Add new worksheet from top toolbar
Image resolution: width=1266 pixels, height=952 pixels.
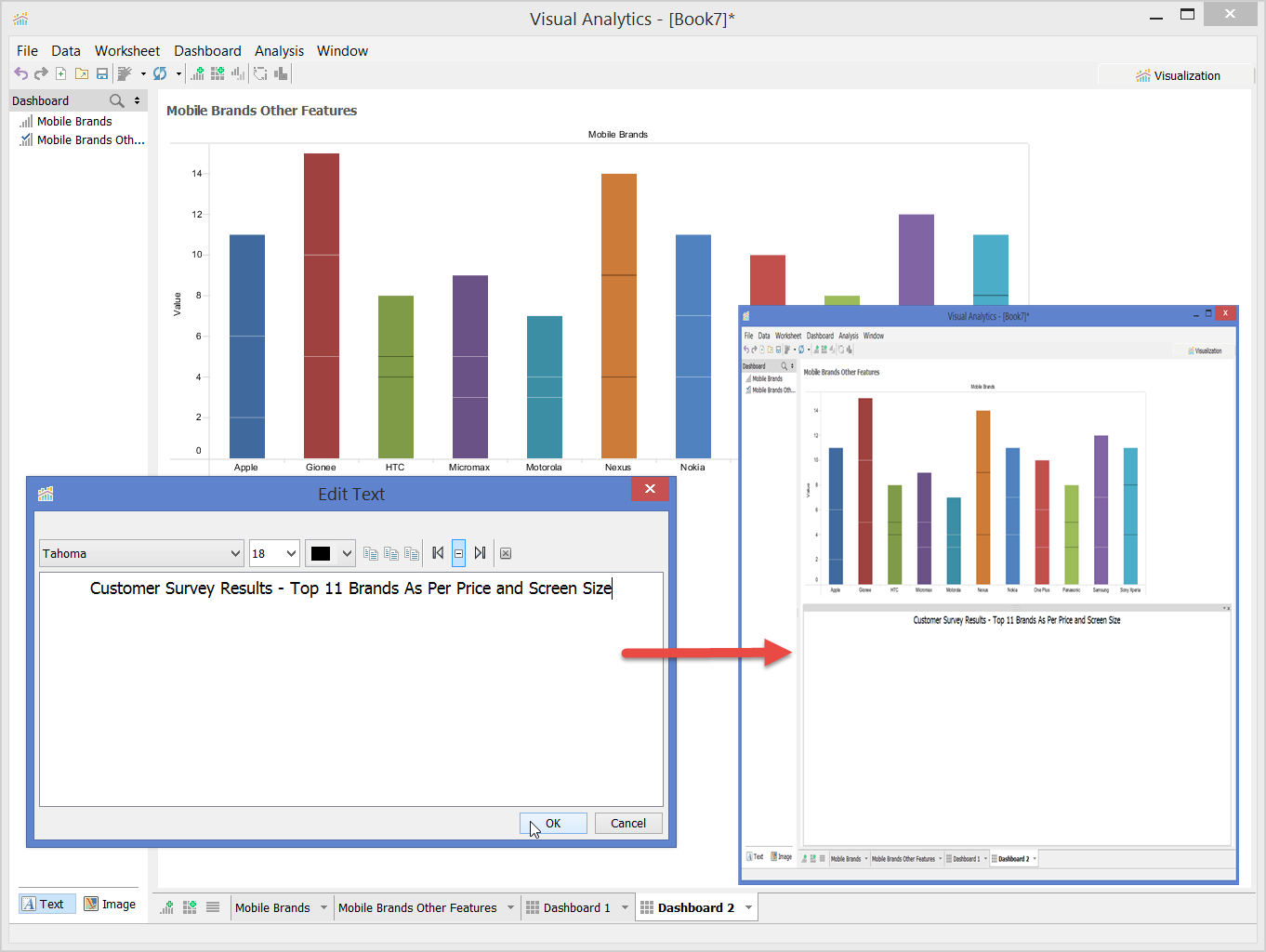197,73
